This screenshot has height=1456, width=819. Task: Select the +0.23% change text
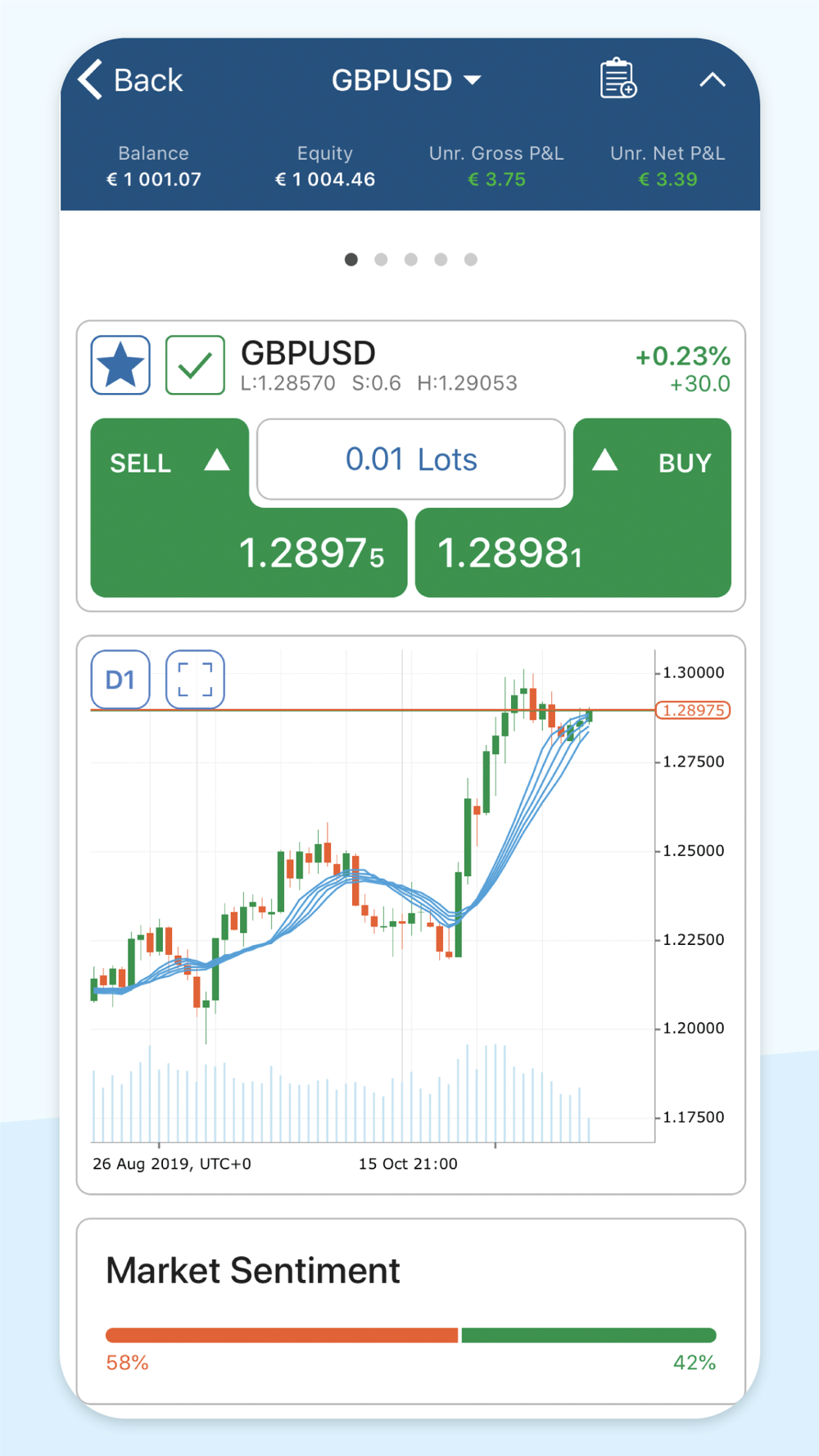tap(683, 356)
